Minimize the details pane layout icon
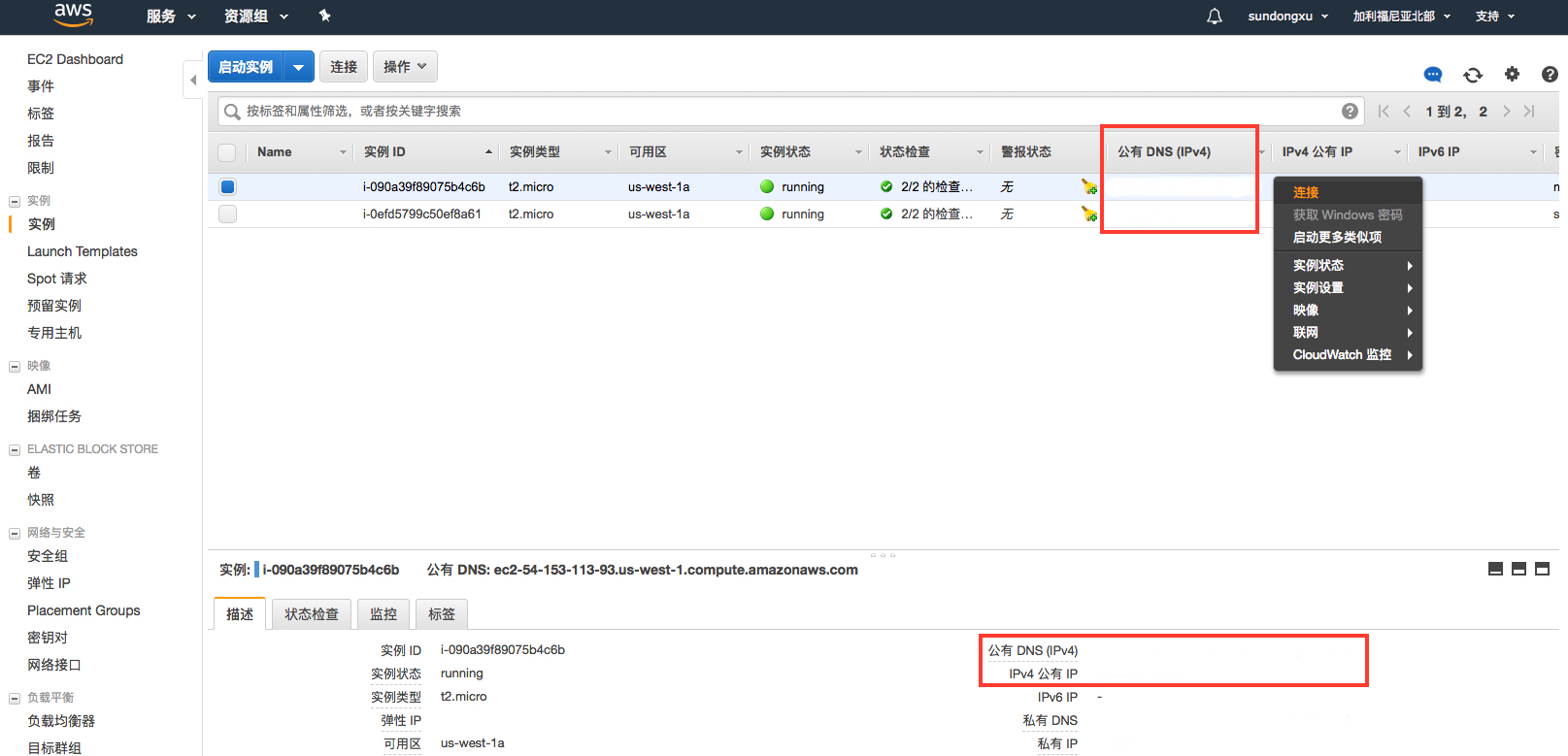 tap(1495, 569)
